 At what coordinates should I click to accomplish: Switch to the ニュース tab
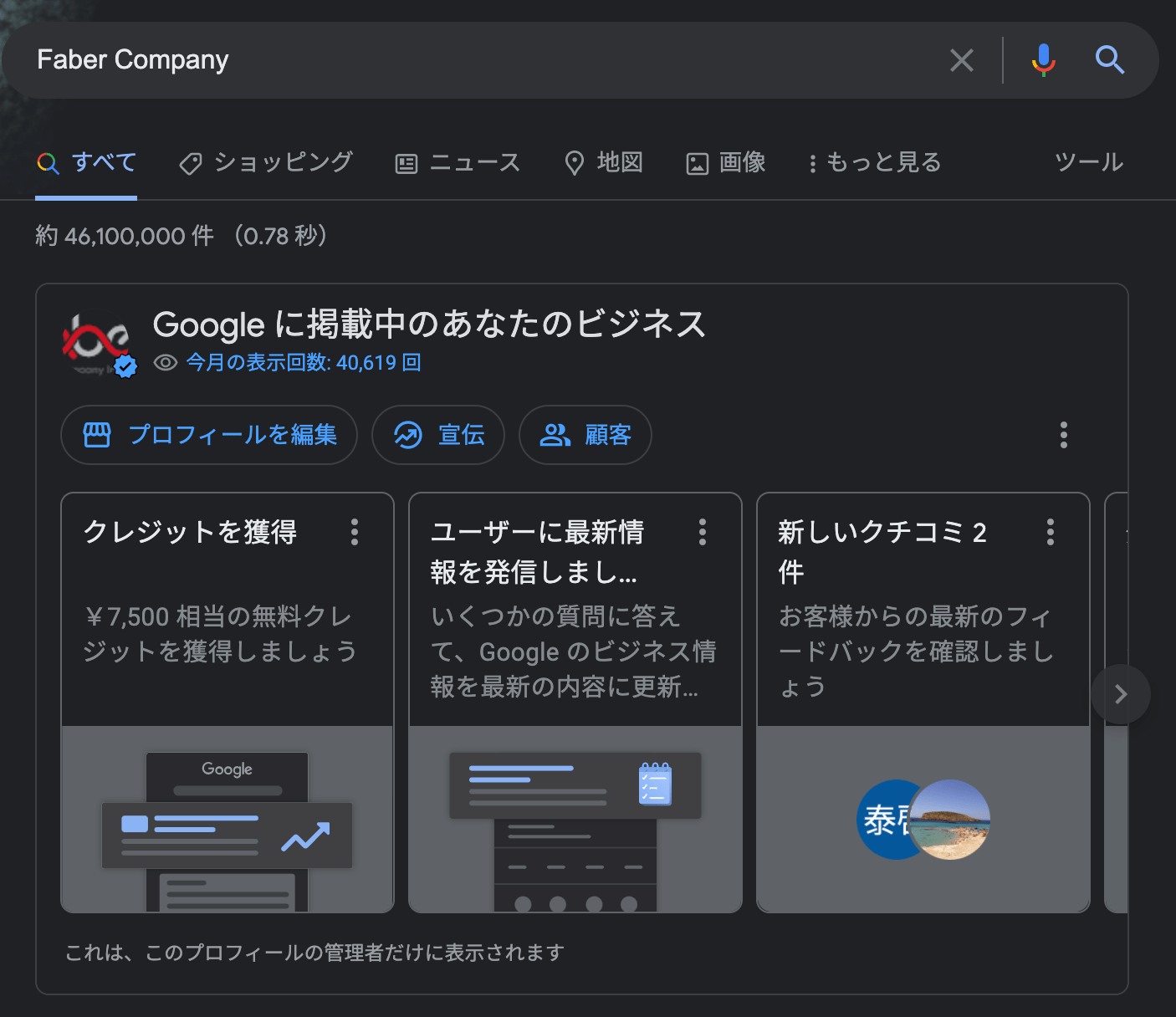(458, 162)
